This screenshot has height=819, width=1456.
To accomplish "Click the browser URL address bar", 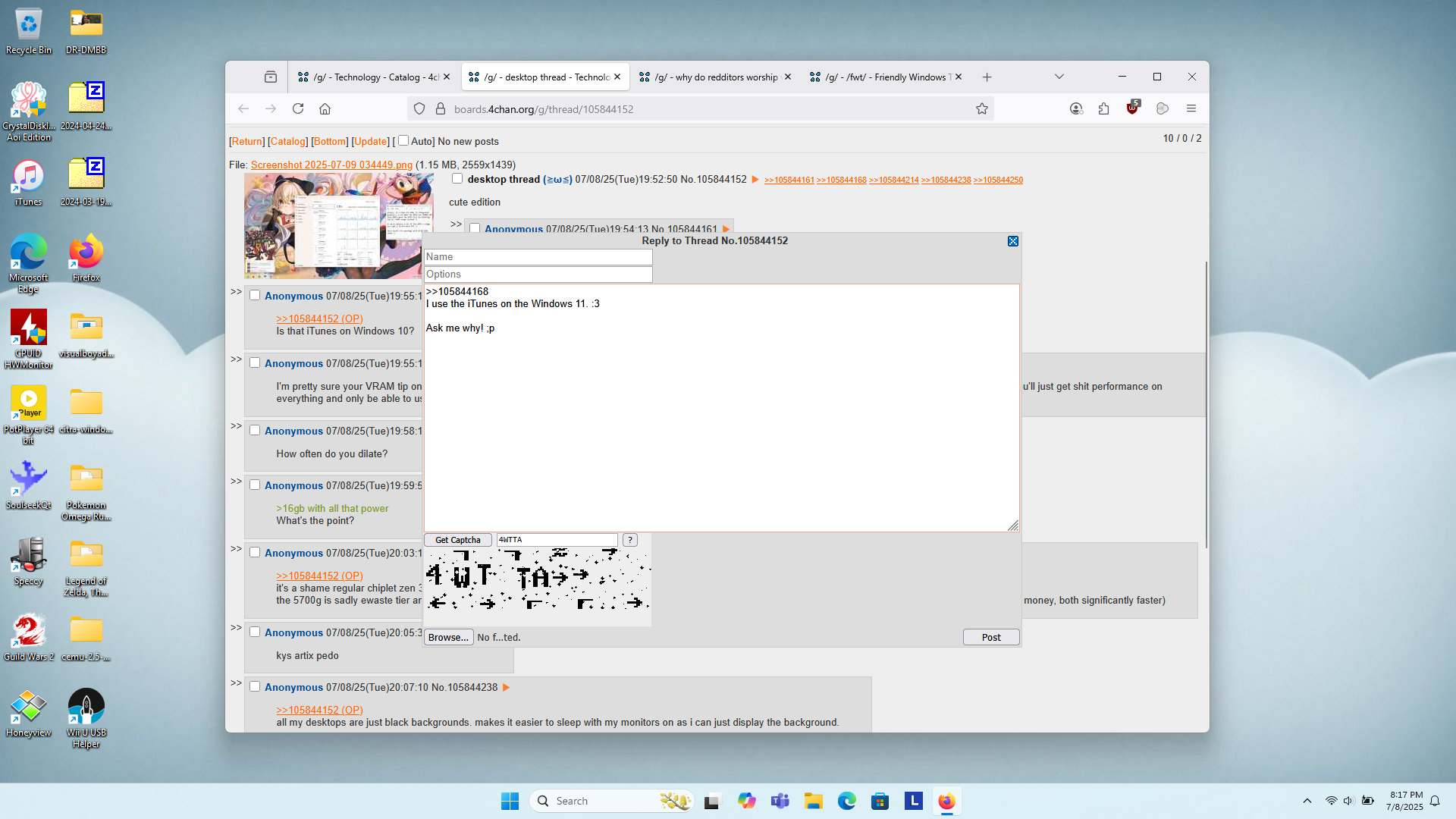I will point(701,109).
